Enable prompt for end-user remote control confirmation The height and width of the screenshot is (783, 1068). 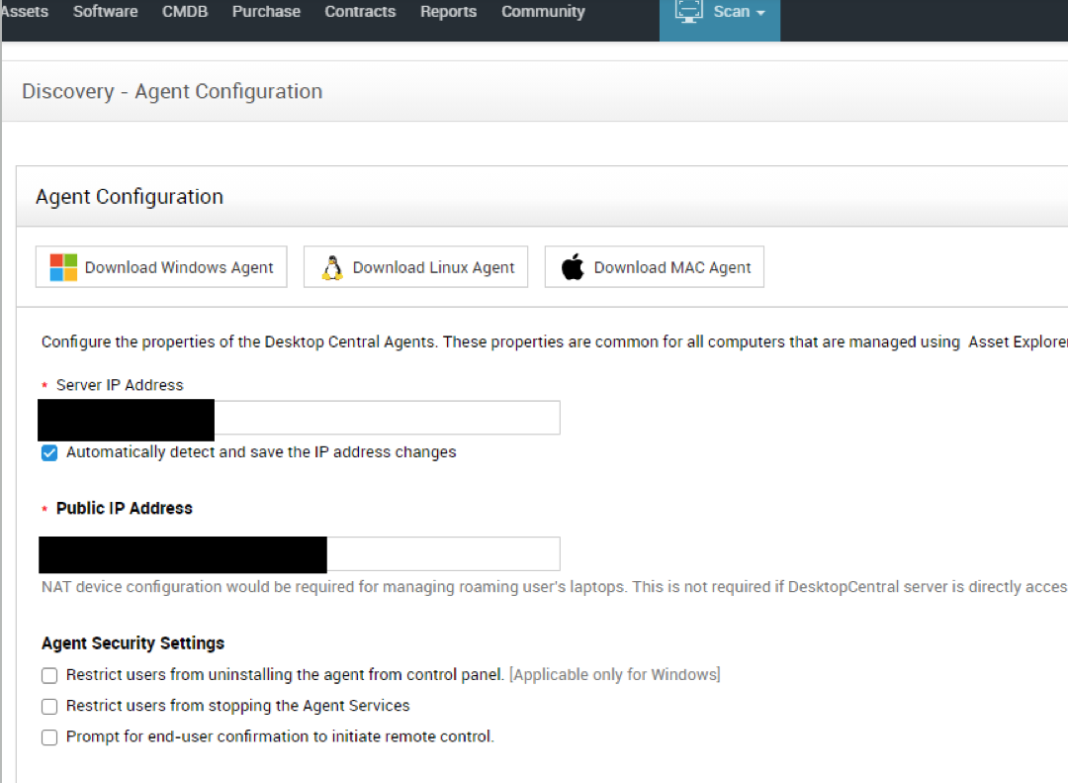pyautogui.click(x=49, y=737)
